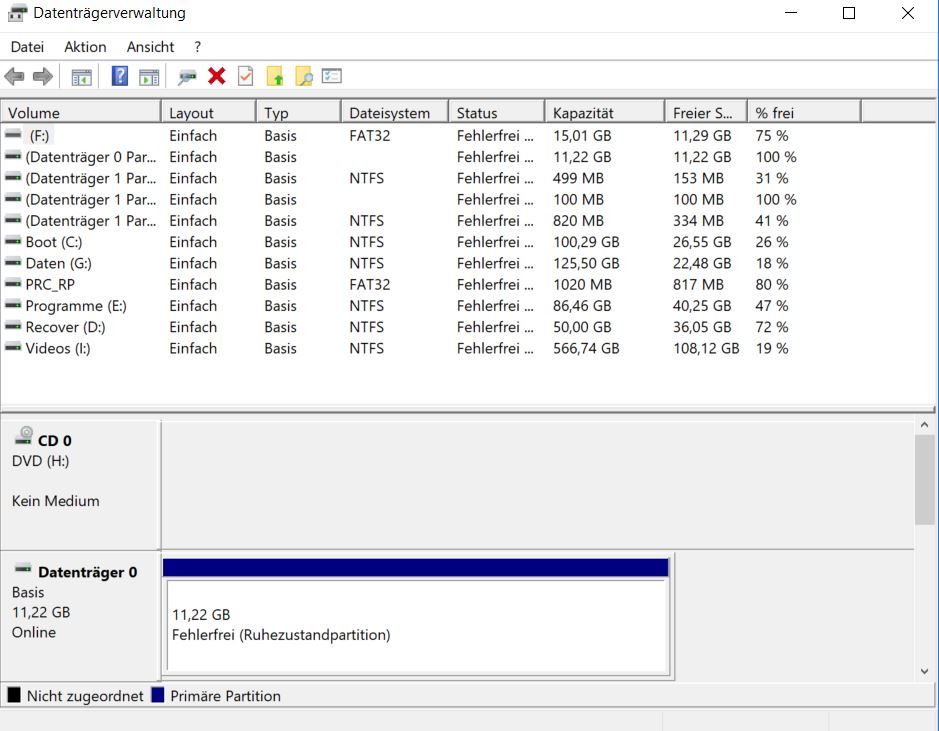This screenshot has width=939, height=731.
Task: Select the Boot (C:) volume row
Action: (55, 242)
